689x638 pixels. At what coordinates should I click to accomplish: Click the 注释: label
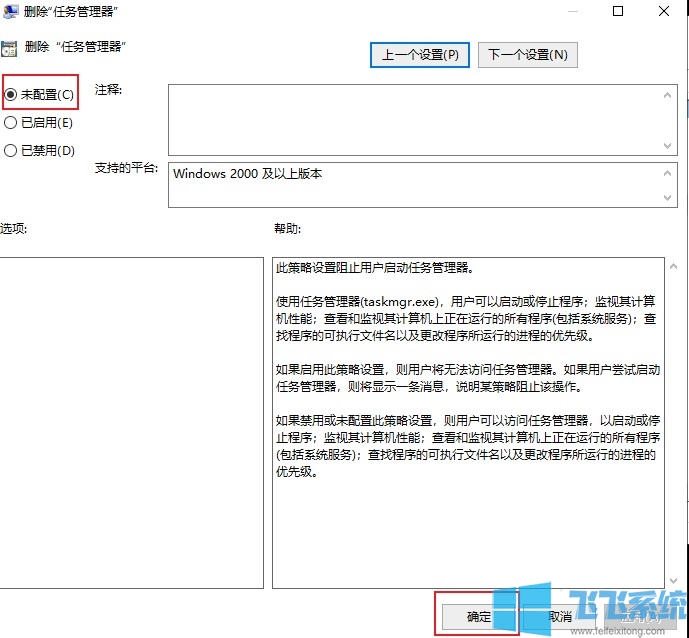(109, 90)
